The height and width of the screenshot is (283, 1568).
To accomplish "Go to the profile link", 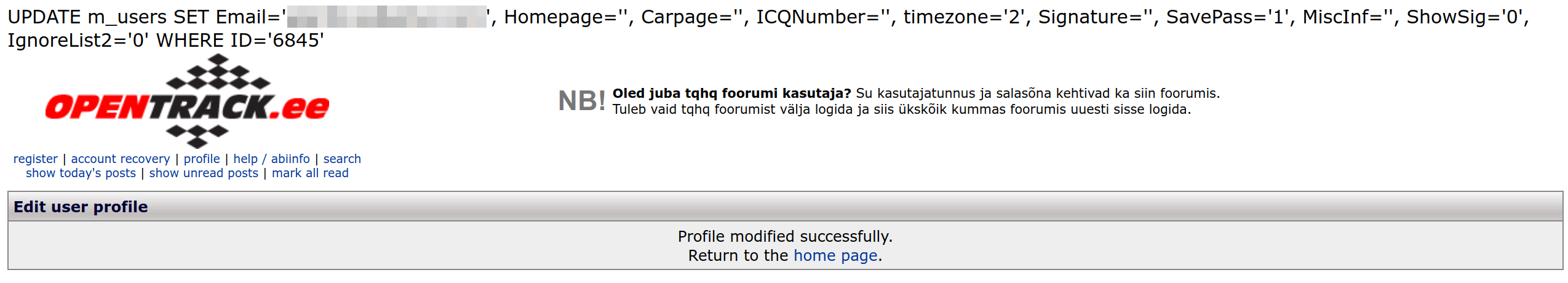I will (202, 159).
